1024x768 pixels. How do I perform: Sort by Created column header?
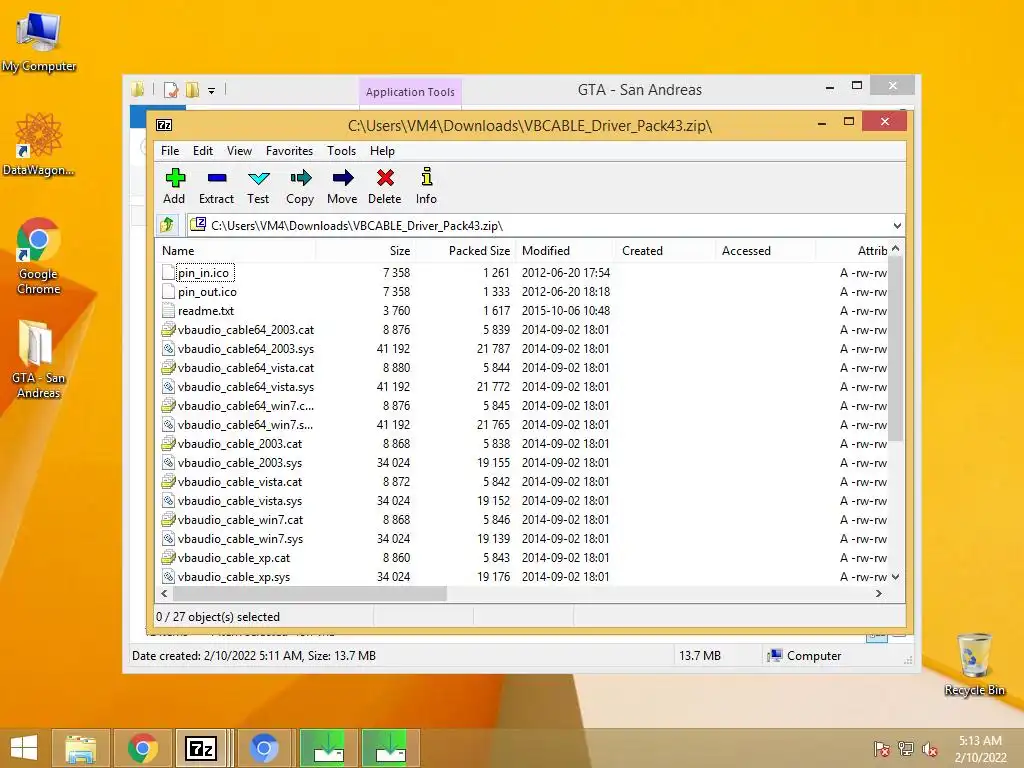(665, 251)
